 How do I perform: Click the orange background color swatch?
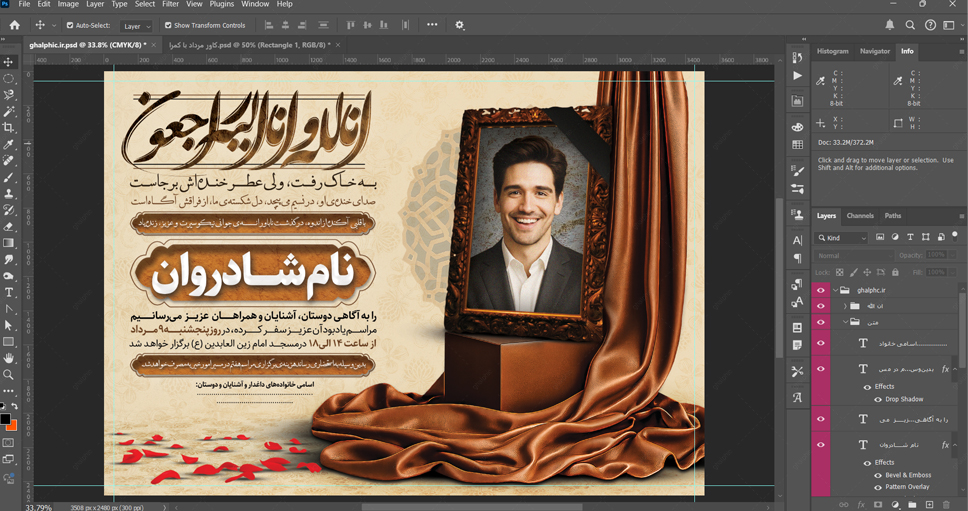click(x=13, y=426)
